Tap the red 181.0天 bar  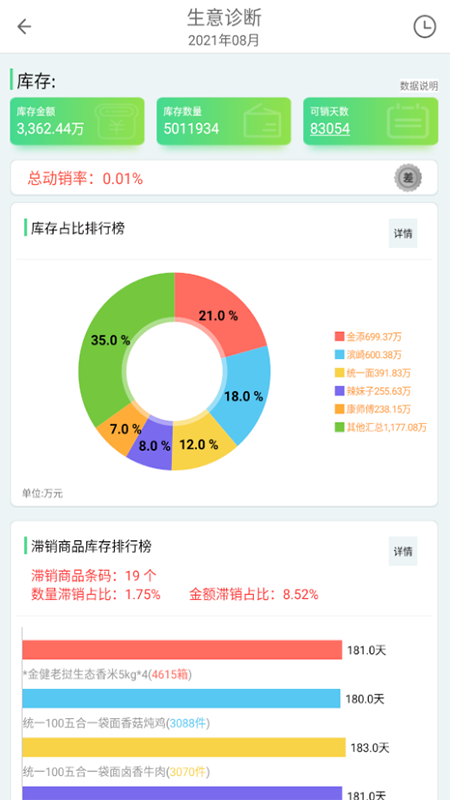182,650
